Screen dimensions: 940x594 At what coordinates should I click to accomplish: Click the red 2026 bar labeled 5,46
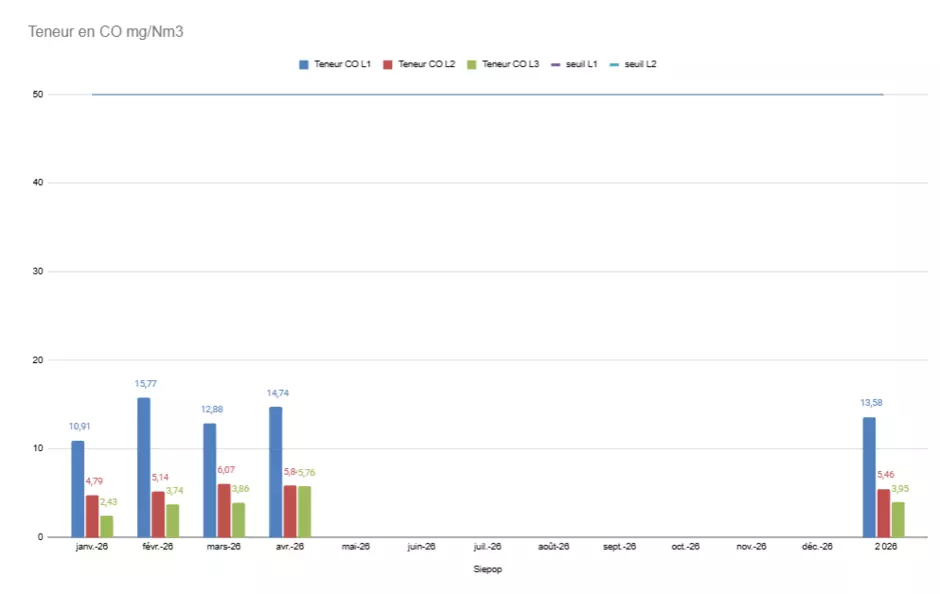click(884, 513)
